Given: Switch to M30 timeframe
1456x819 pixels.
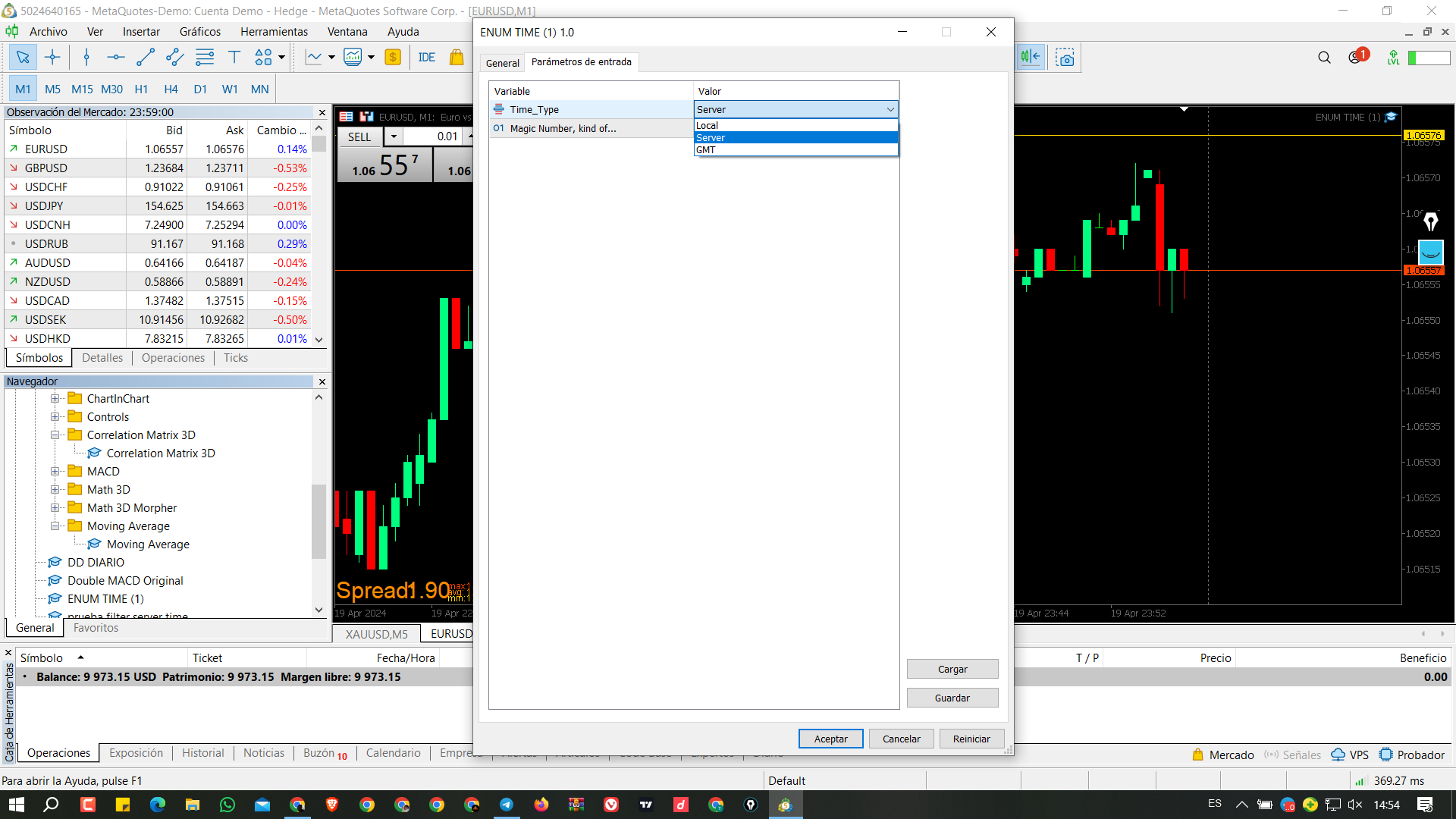Looking at the screenshot, I should (x=111, y=89).
